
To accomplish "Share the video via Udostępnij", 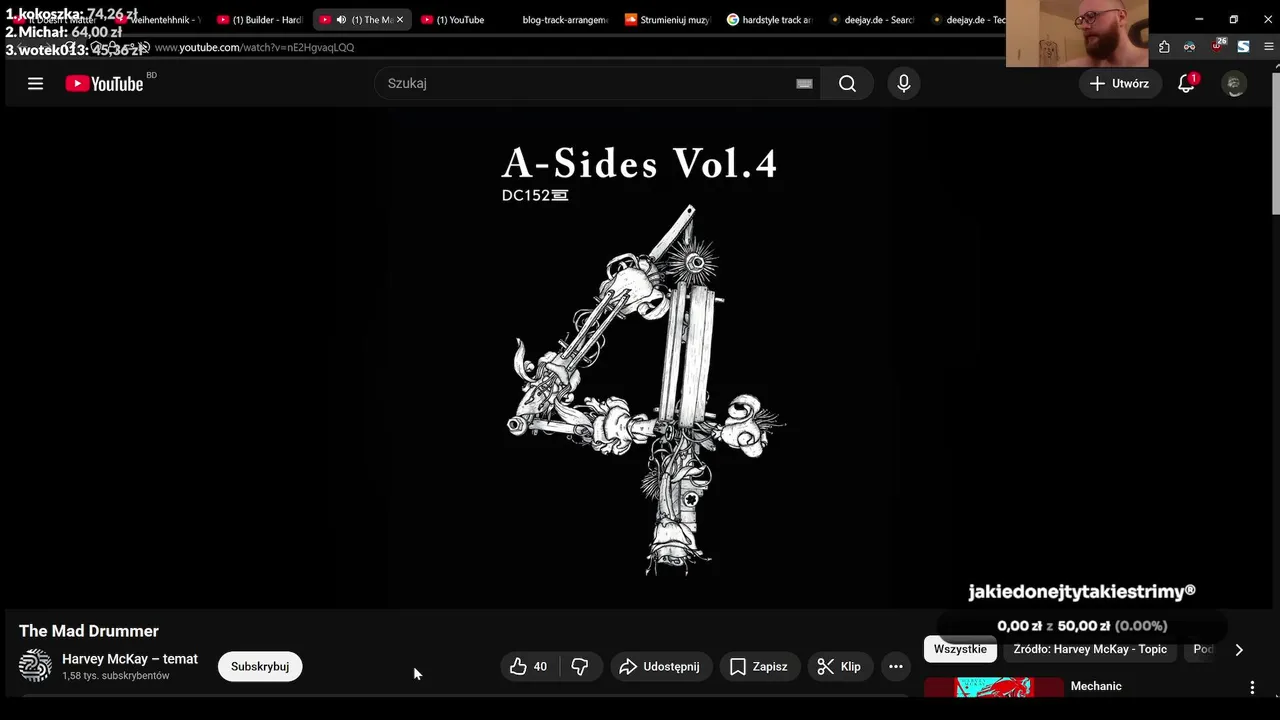I will [x=659, y=667].
